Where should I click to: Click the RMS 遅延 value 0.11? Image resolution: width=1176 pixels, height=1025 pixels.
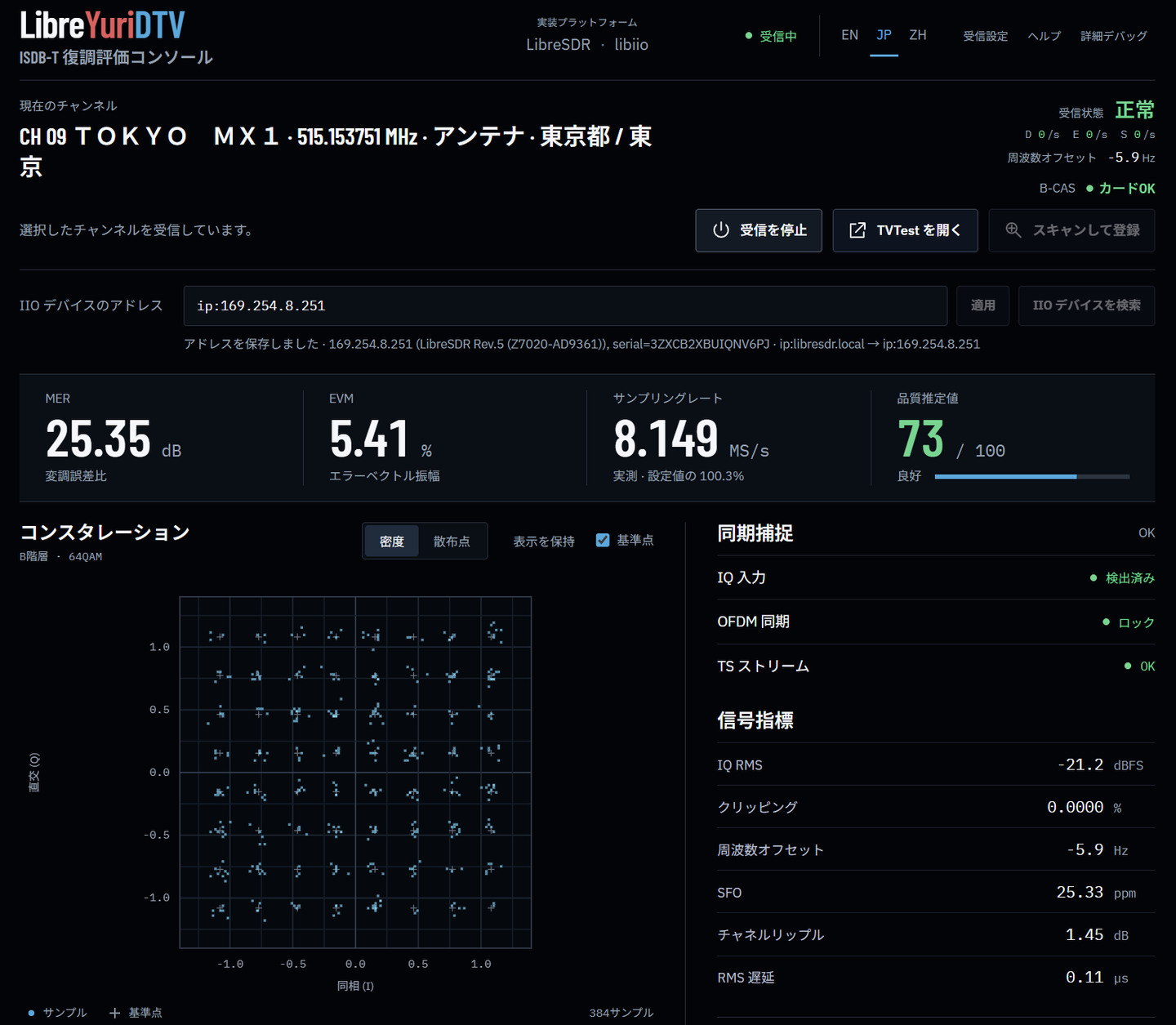point(1085,977)
